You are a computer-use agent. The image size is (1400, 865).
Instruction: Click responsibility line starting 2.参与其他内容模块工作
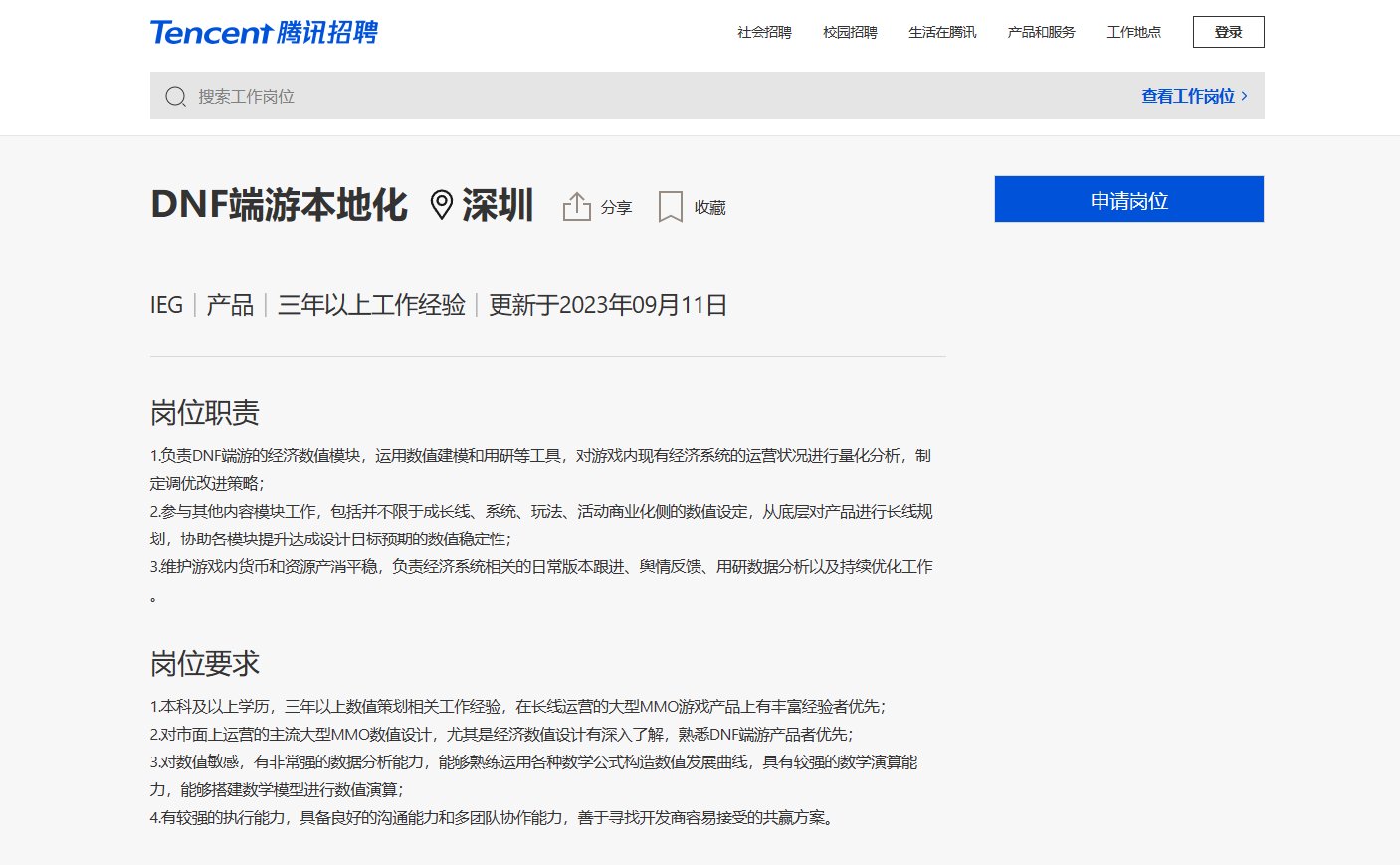point(541,525)
